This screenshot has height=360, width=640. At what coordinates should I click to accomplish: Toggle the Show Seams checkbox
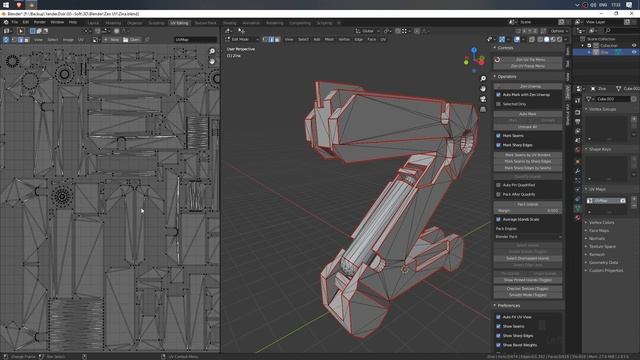498,326
